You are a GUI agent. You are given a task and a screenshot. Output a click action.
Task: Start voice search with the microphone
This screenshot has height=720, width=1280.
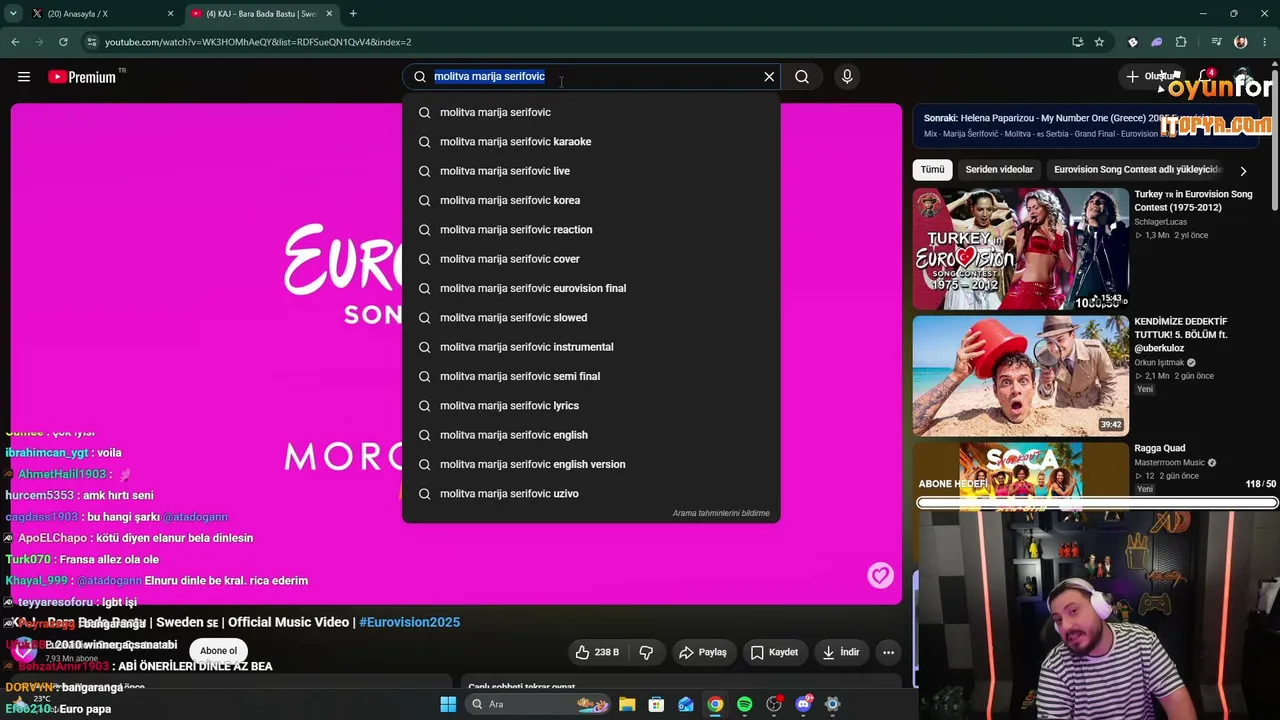pyautogui.click(x=847, y=77)
